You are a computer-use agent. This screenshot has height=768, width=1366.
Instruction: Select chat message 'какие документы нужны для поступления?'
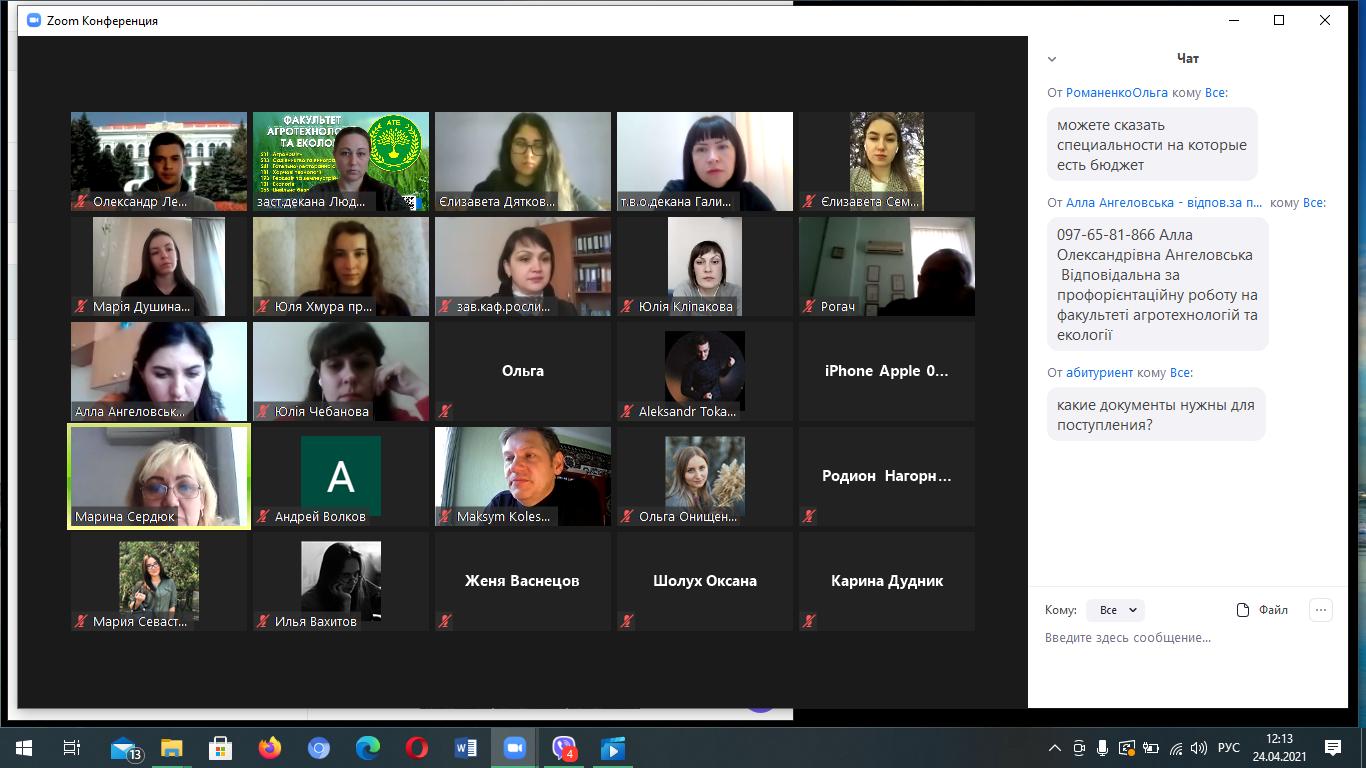(1156, 415)
